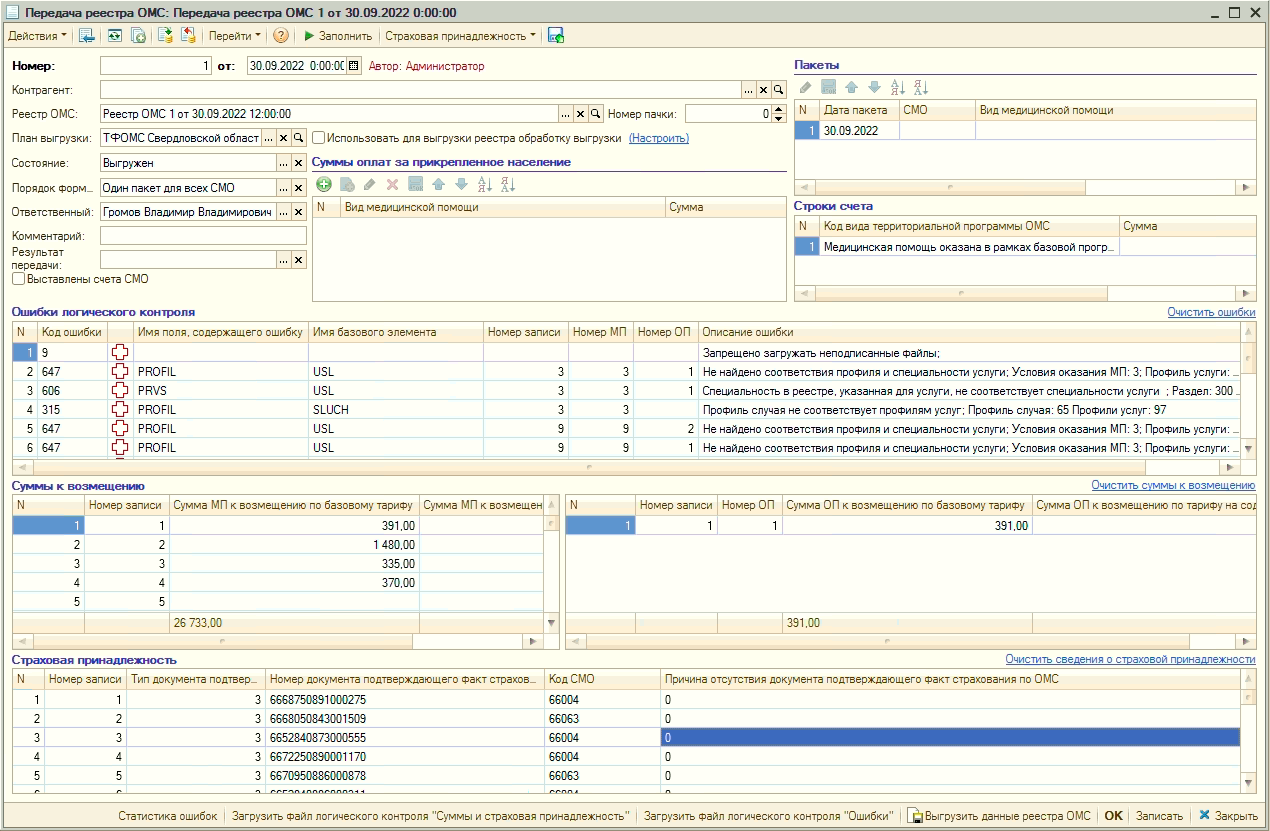Click the Настроить link
This screenshot has width=1270, height=831.
pos(658,138)
